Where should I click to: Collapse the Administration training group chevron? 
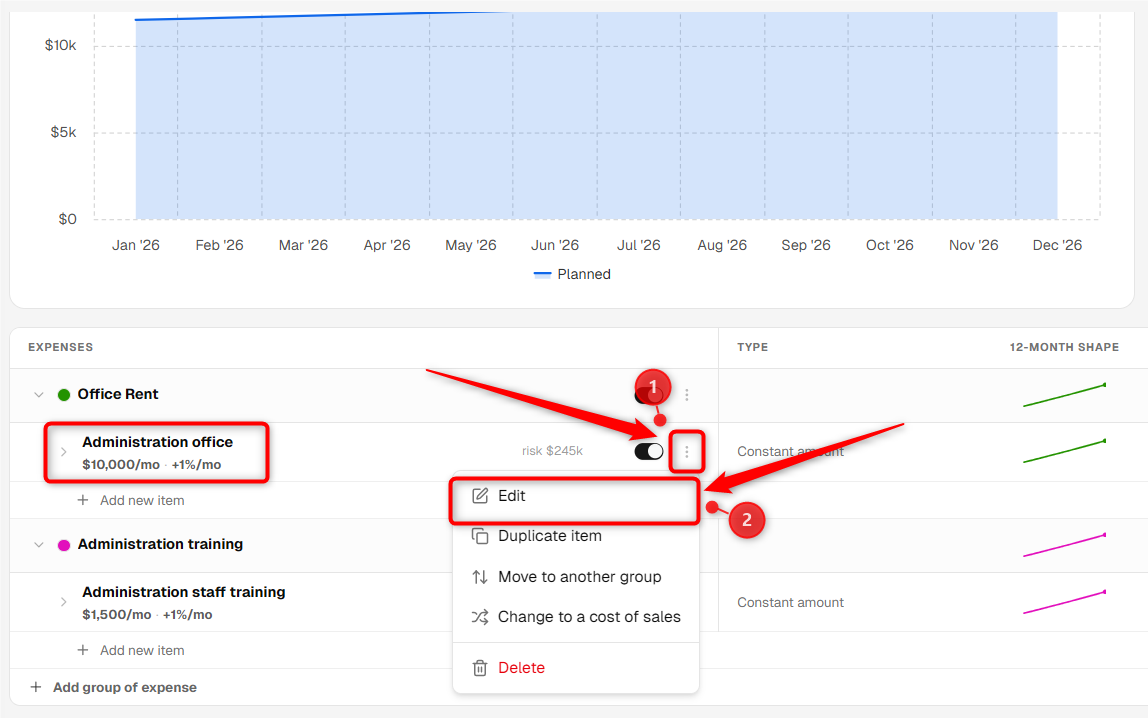[39, 545]
